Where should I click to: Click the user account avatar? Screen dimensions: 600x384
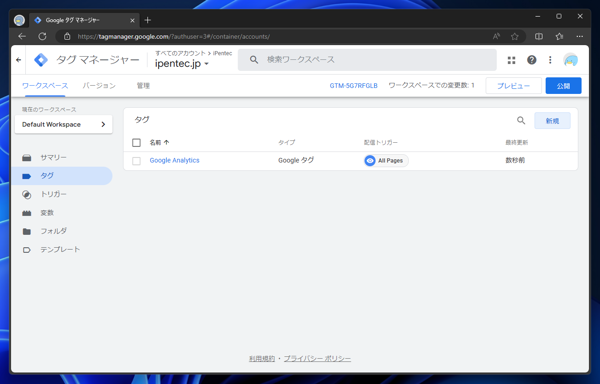570,60
